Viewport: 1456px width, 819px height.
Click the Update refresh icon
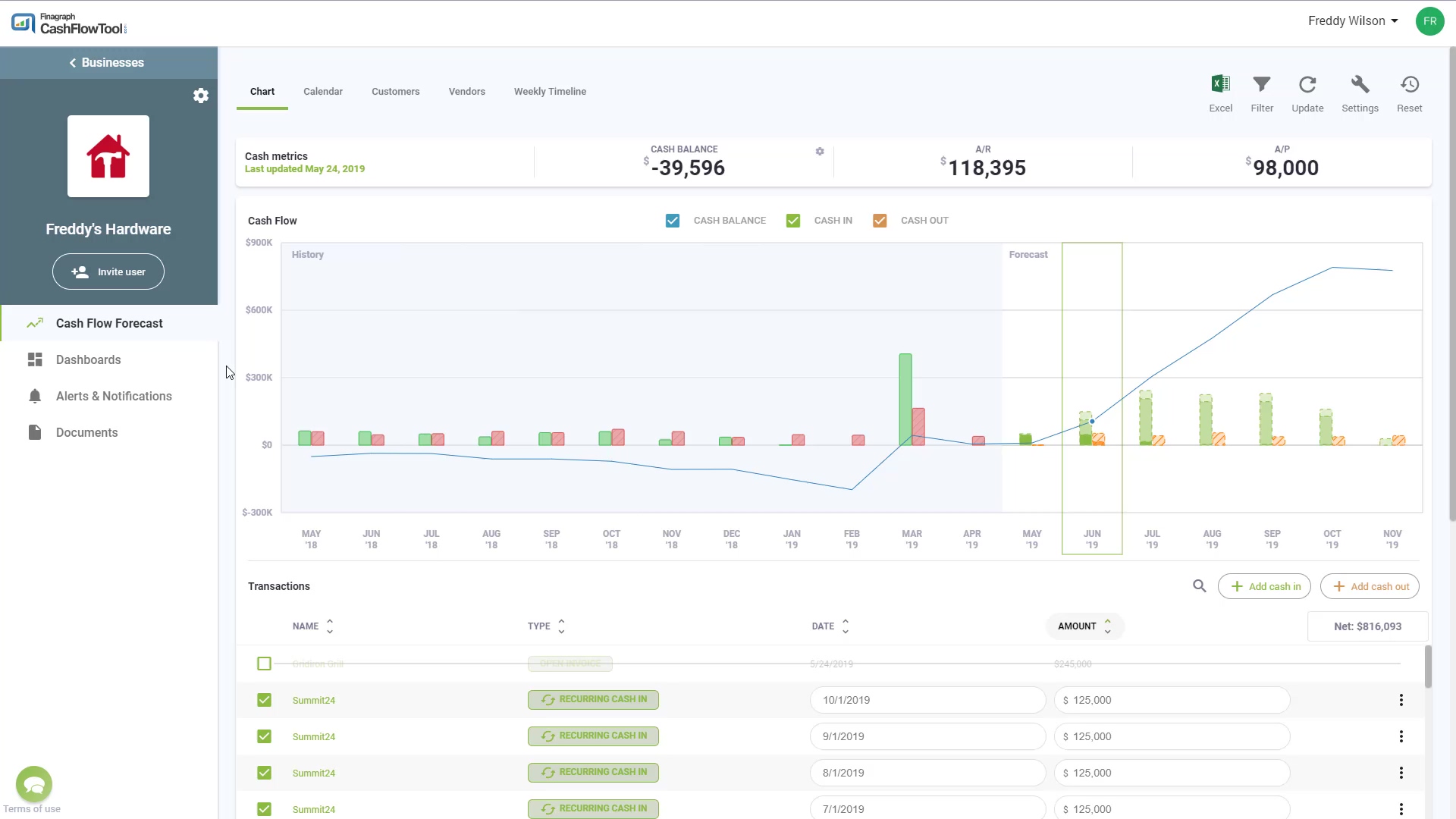coord(1307,85)
